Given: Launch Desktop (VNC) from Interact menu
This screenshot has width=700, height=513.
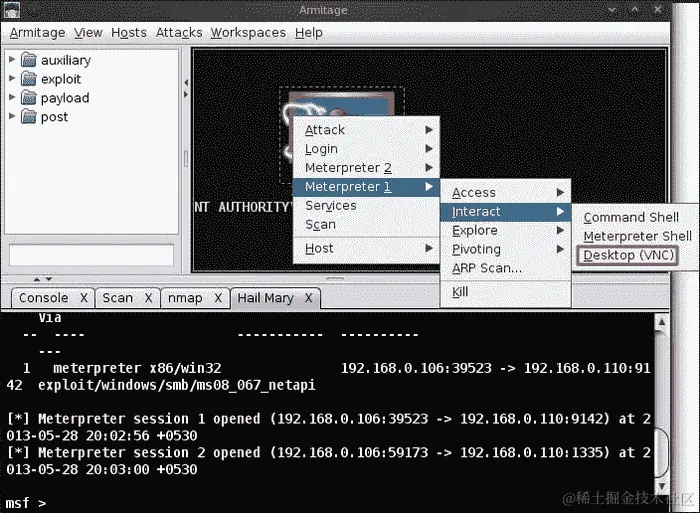Looking at the screenshot, I should [628, 255].
